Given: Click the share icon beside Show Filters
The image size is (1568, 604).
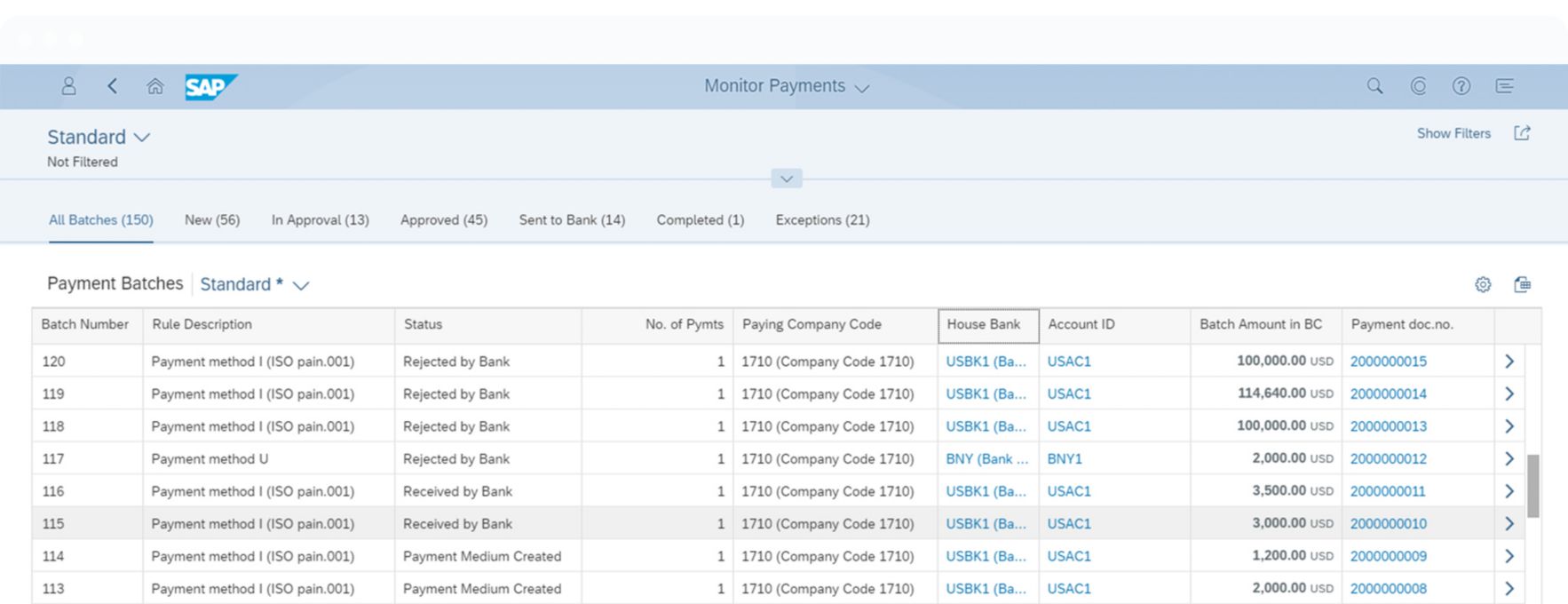Looking at the screenshot, I should tap(1522, 133).
